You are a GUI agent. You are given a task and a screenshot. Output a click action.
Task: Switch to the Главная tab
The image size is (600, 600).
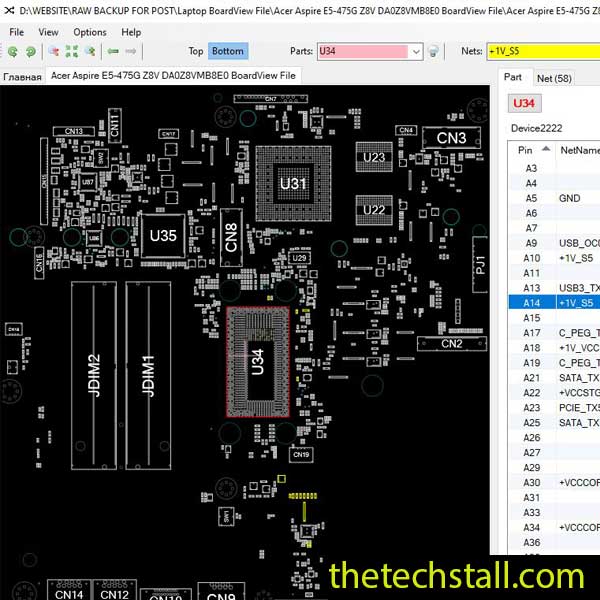tap(22, 77)
